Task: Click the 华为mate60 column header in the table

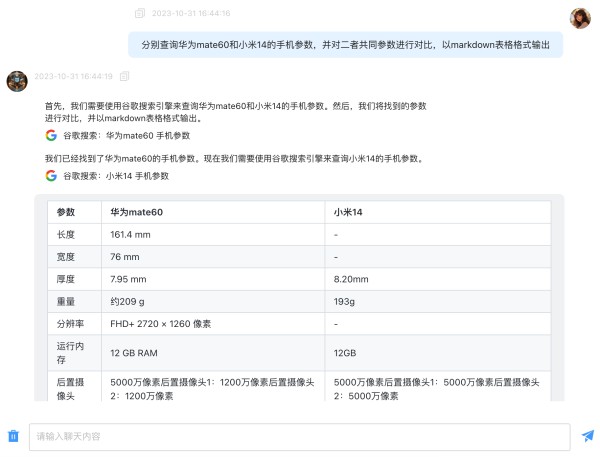Action: coord(137,212)
